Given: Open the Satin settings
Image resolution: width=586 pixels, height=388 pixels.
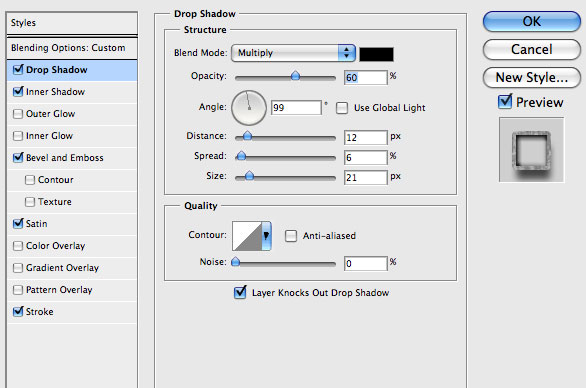Looking at the screenshot, I should point(37,224).
